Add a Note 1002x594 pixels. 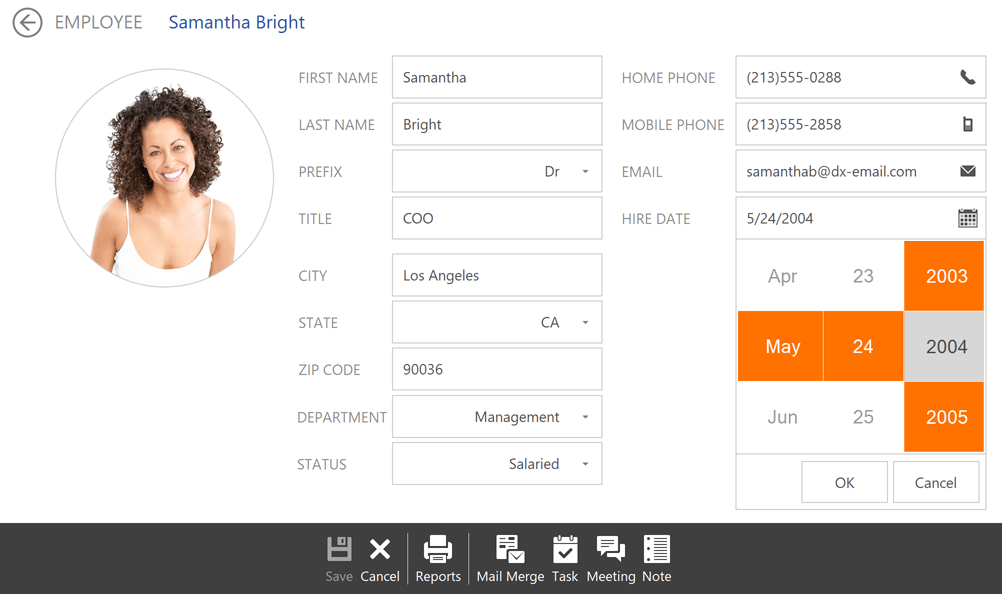[x=656, y=556]
